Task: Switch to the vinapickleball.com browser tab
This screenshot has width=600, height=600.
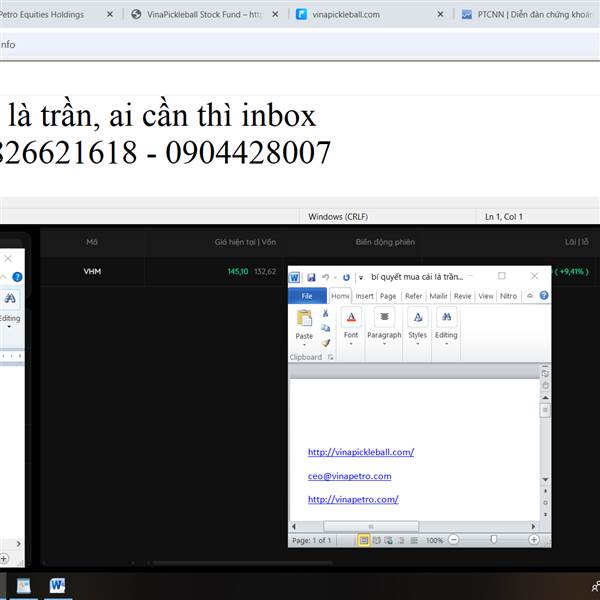Action: pos(370,15)
